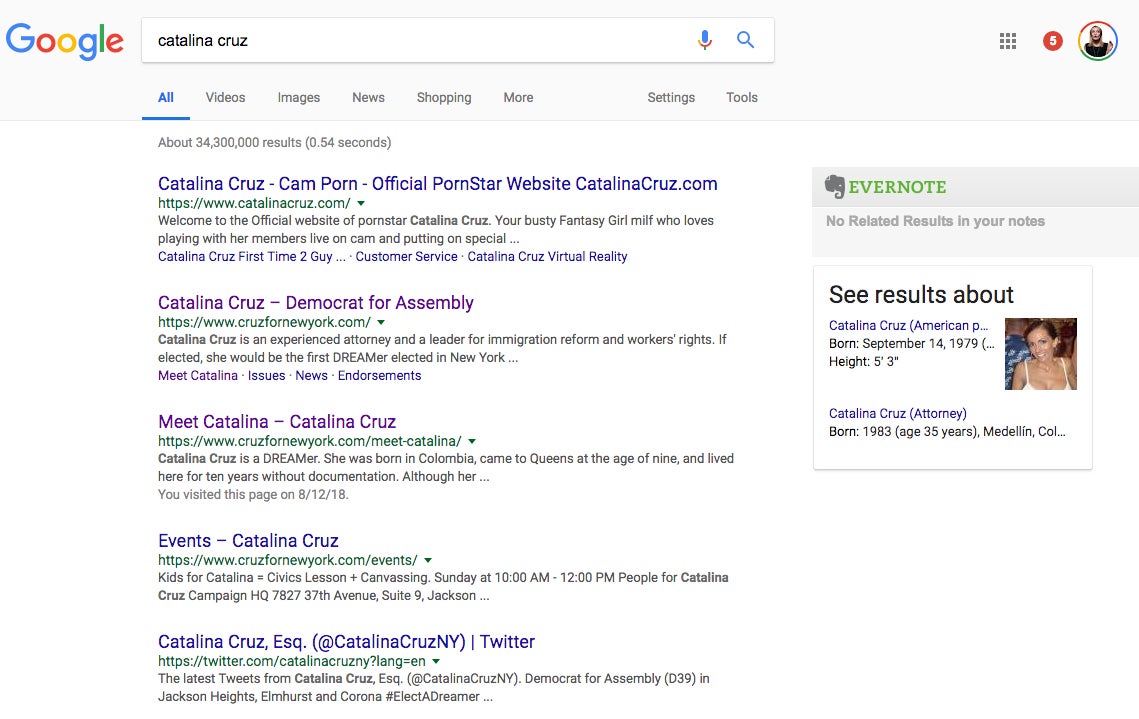Open the 'Endorsements' sitelink

tap(379, 375)
